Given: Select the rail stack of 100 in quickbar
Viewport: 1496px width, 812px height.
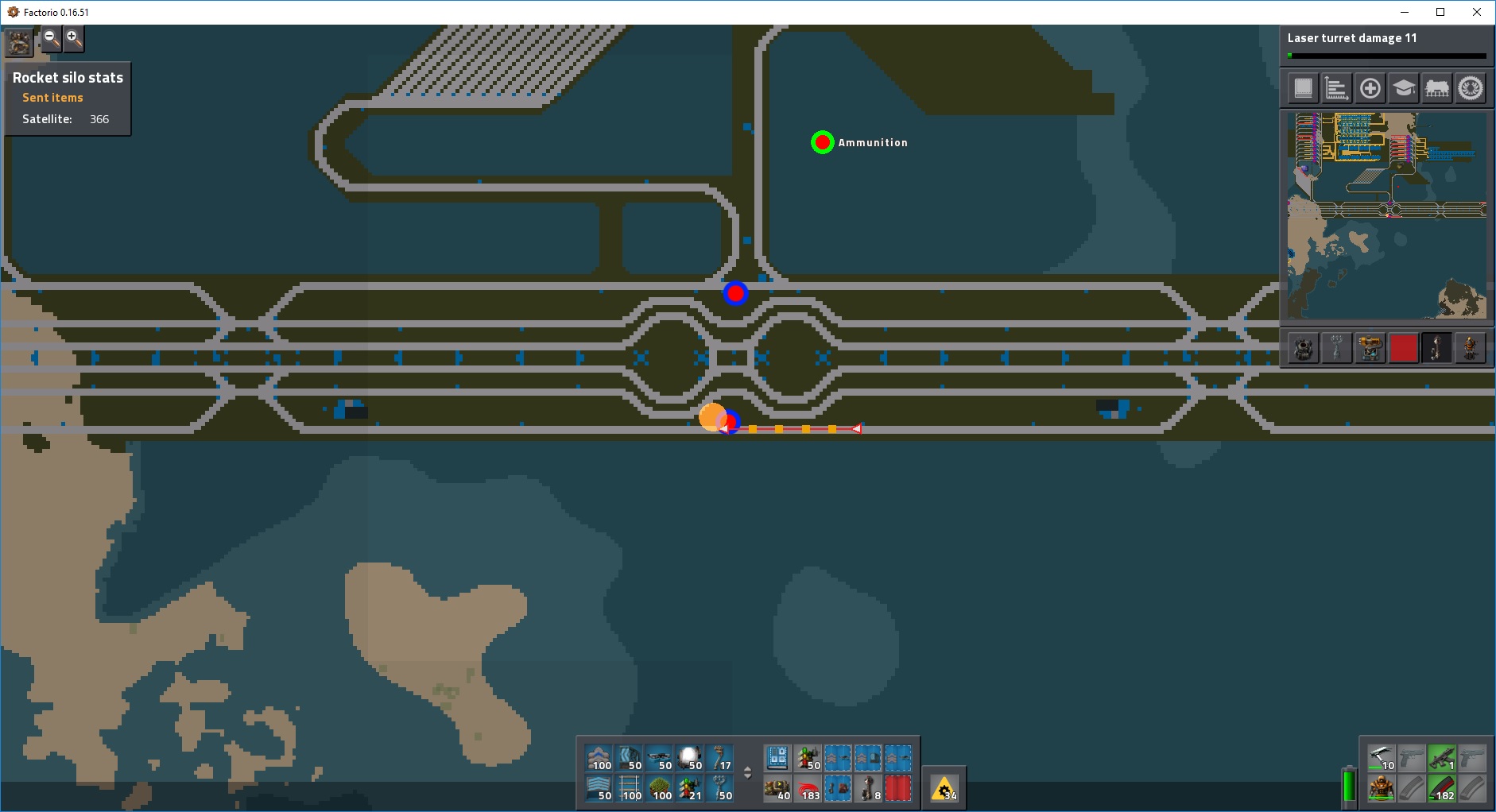Looking at the screenshot, I should click(630, 788).
